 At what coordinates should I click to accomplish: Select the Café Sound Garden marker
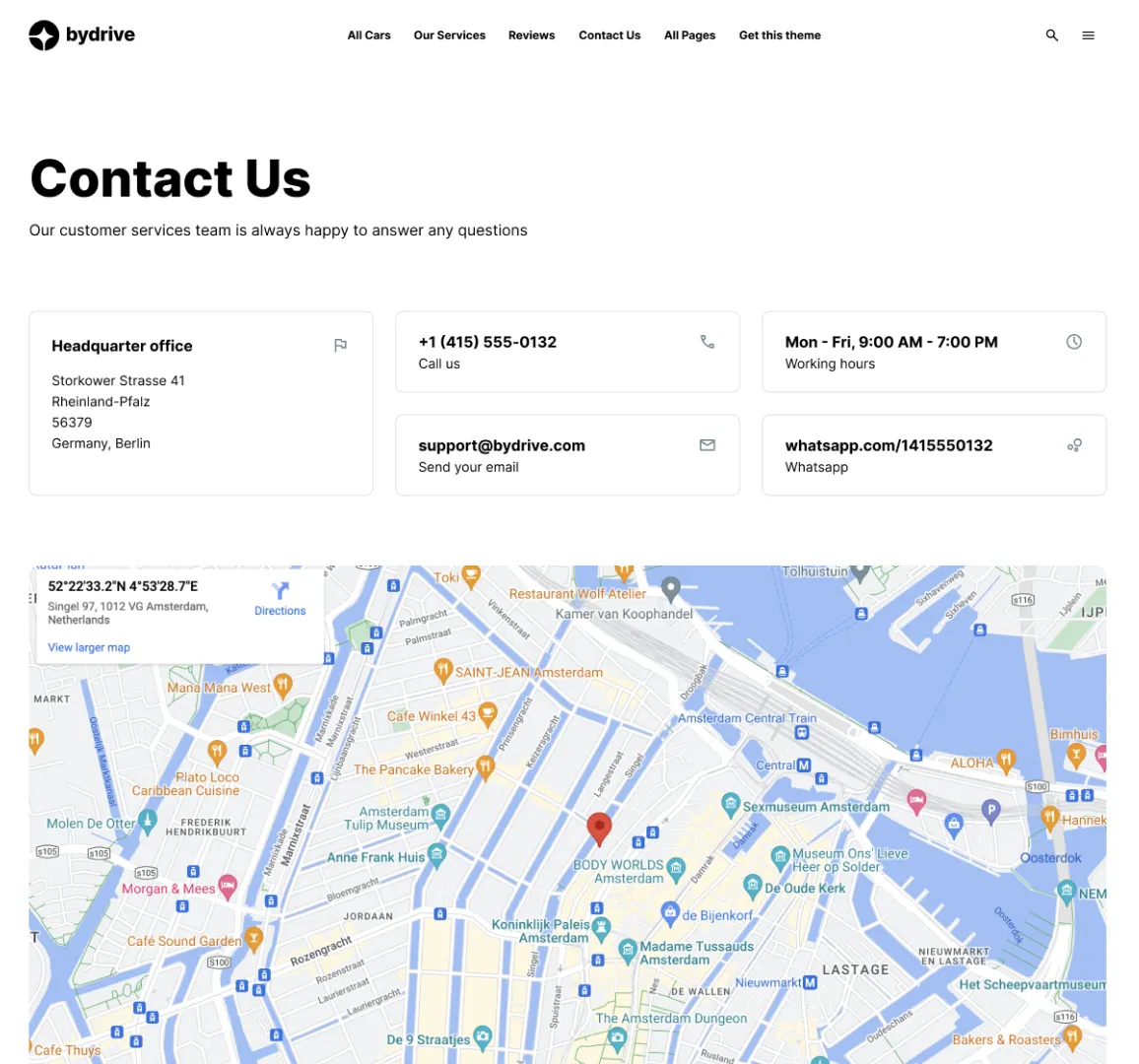pos(253,939)
